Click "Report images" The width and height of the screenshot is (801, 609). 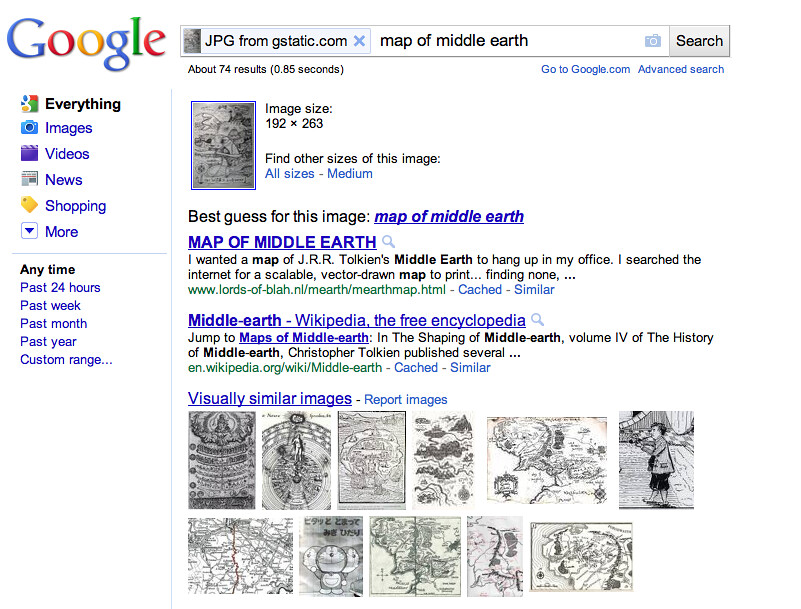pyautogui.click(x=405, y=399)
